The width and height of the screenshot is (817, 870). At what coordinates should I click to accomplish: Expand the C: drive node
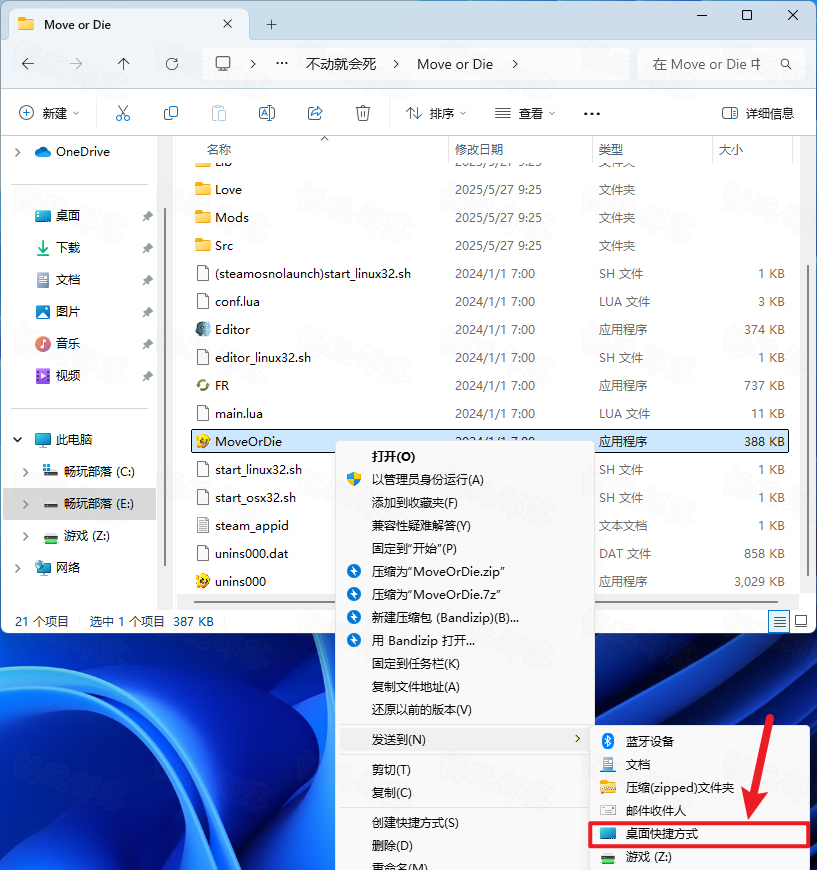click(26, 472)
